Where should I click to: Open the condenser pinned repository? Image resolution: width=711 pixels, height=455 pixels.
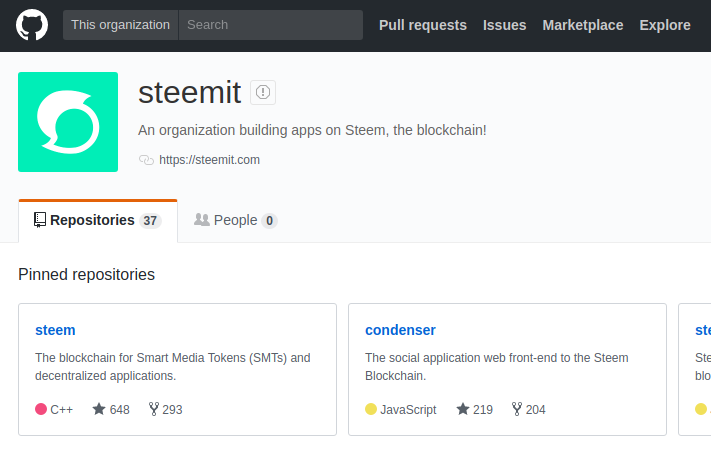tap(400, 330)
